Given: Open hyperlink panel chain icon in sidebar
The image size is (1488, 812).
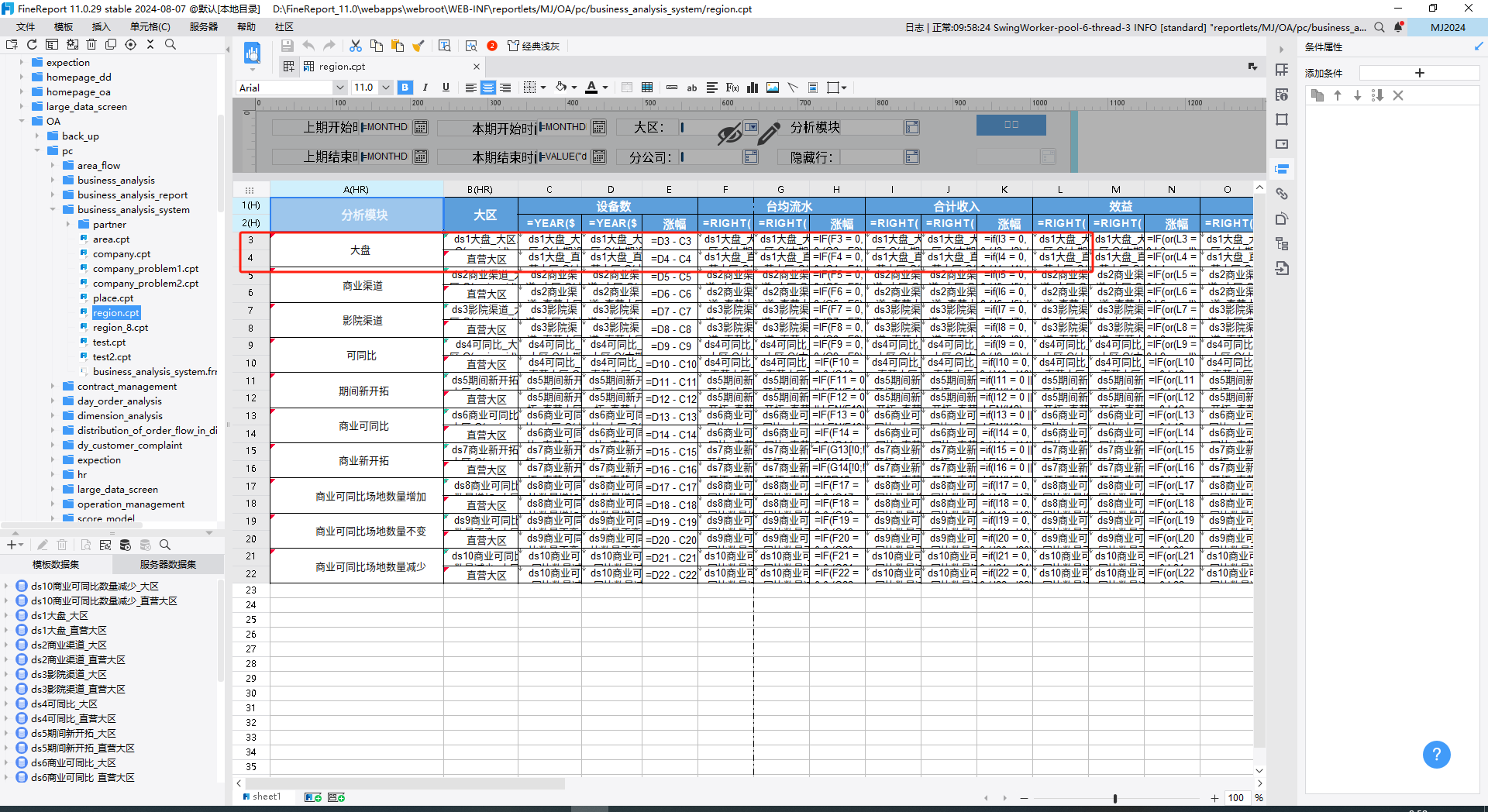Looking at the screenshot, I should coord(1282,194).
